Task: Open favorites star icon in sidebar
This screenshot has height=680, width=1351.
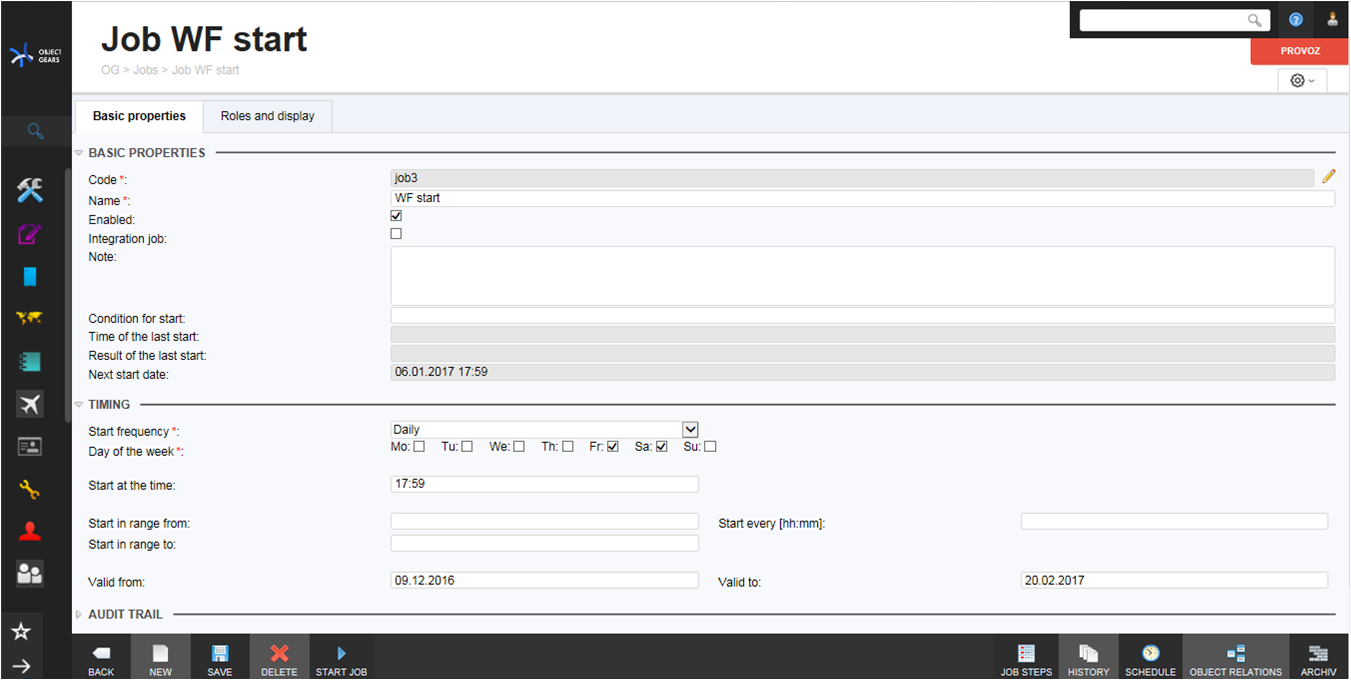Action: [x=21, y=631]
